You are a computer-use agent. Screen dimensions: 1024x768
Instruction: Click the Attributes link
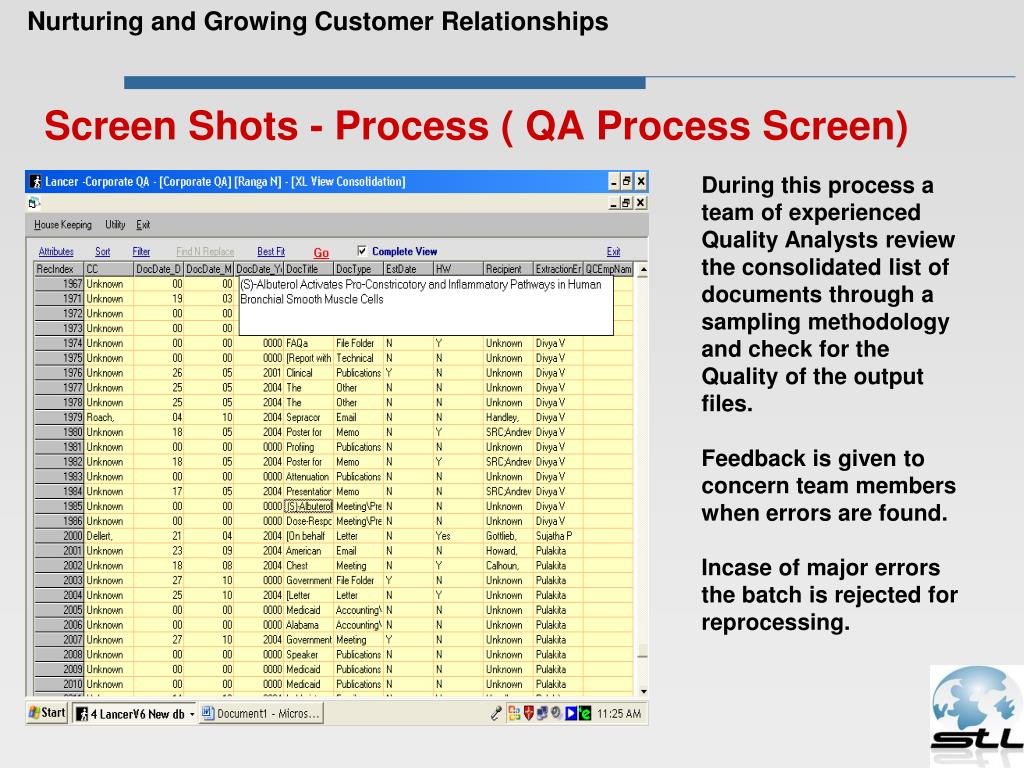pos(56,251)
